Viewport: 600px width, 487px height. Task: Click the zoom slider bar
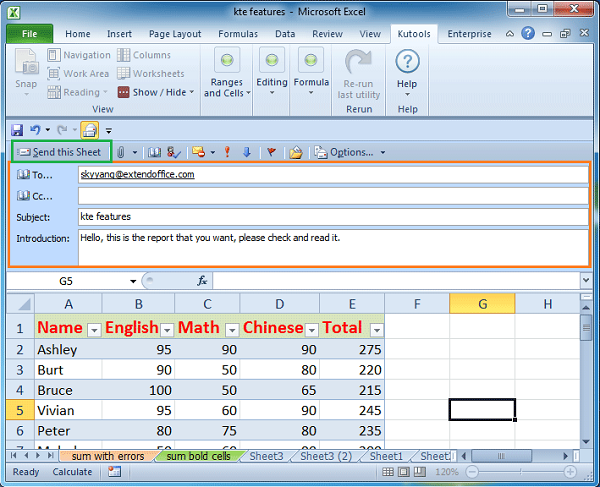point(521,472)
